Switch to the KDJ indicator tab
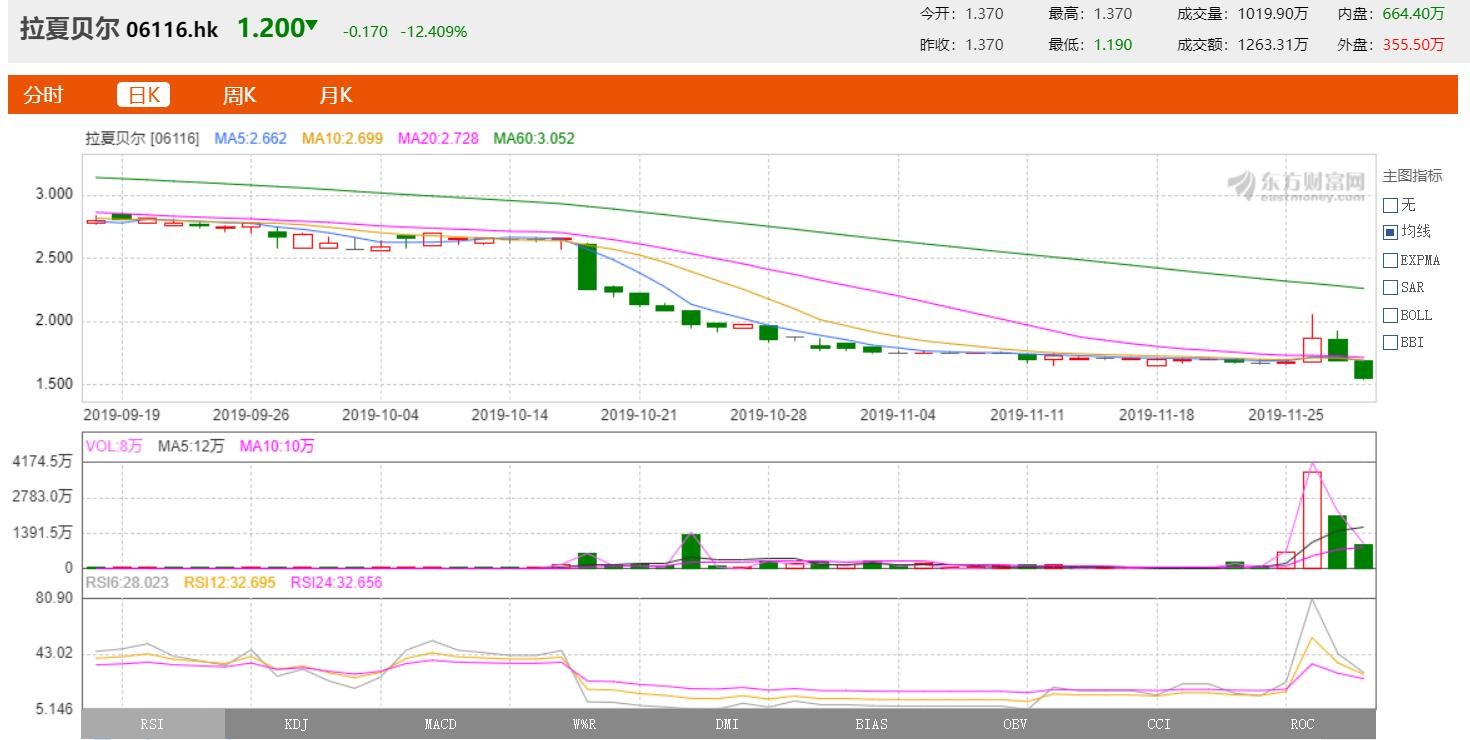 [297, 724]
